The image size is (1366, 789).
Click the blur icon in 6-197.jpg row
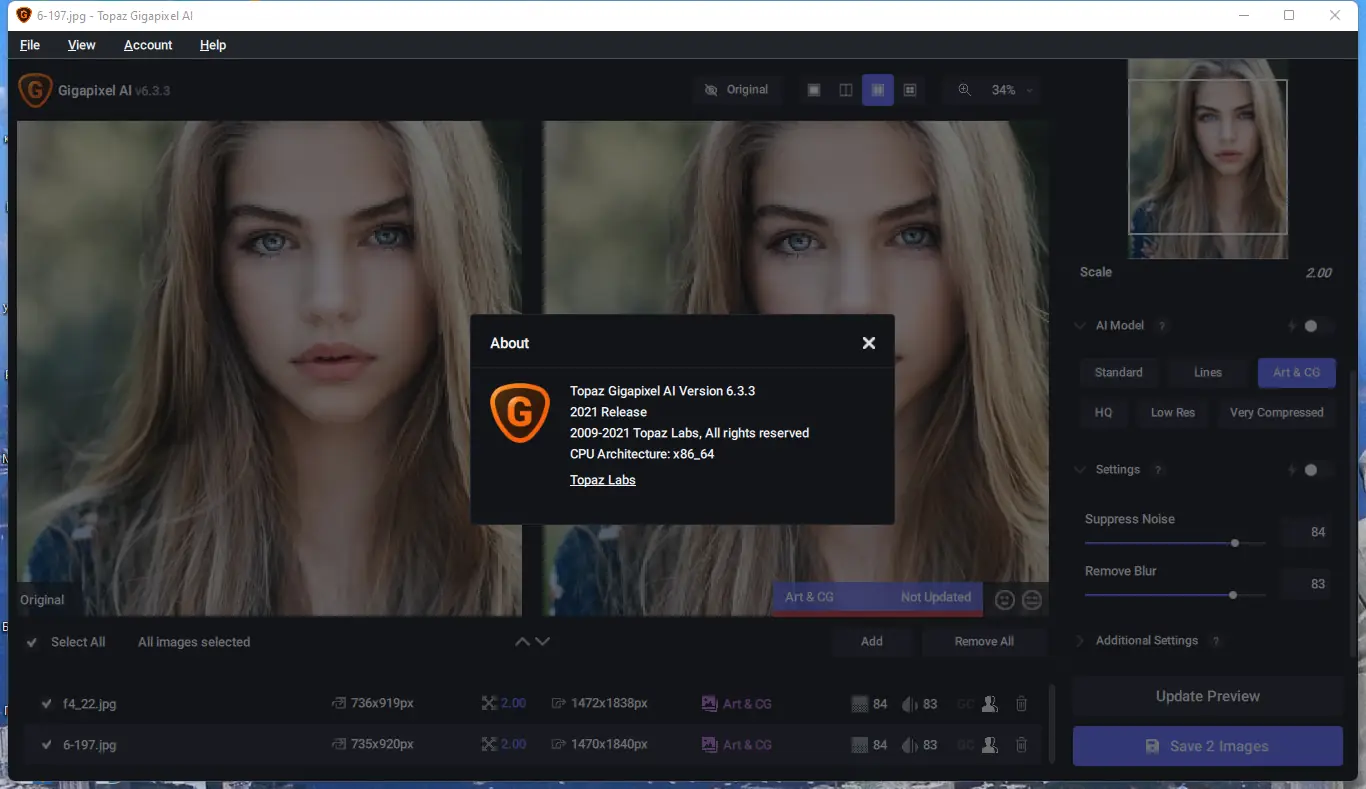coord(910,745)
